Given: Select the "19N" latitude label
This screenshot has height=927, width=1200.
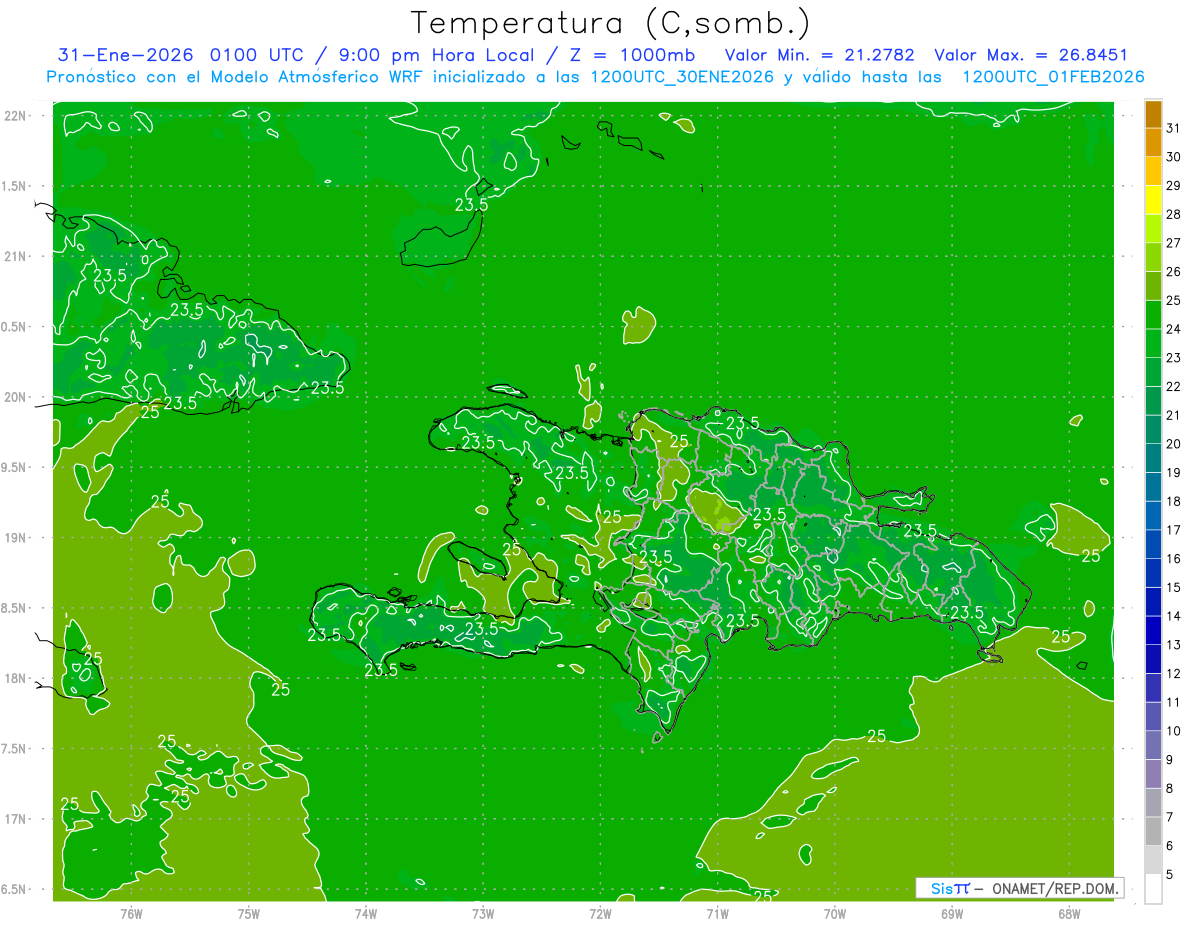Looking at the screenshot, I should click(15, 538).
